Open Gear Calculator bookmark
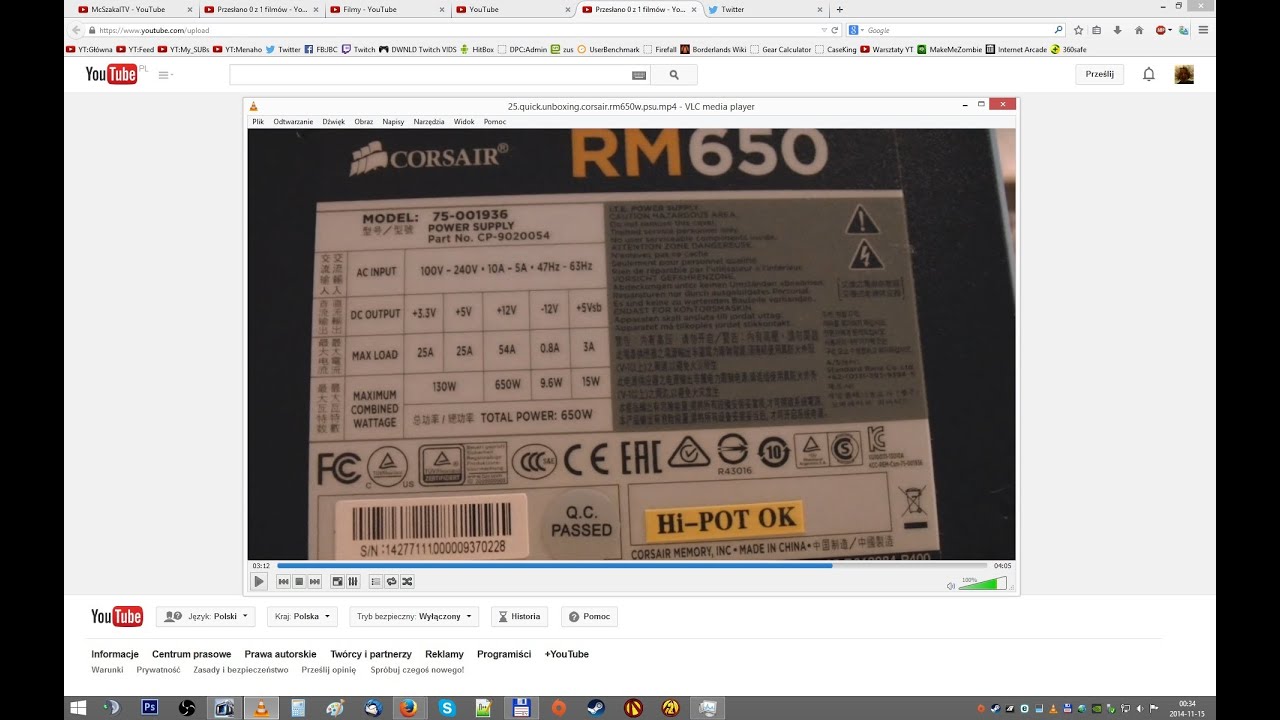Viewport: 1280px width, 720px height. [x=781, y=49]
